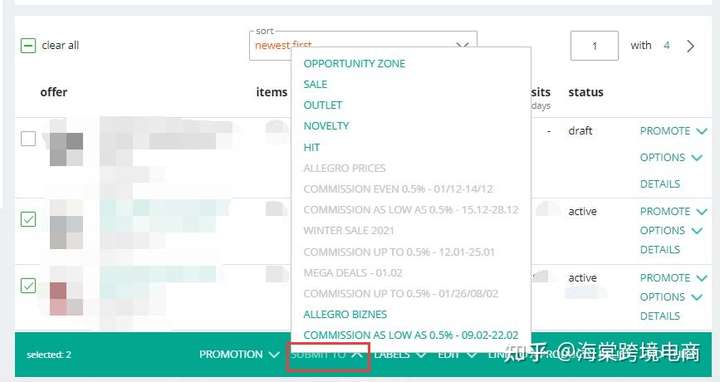Choose COMMISSION AS LOW AS 0.5% - 09.02-22.02
Image resolution: width=720 pixels, height=382 pixels.
pyautogui.click(x=411, y=335)
